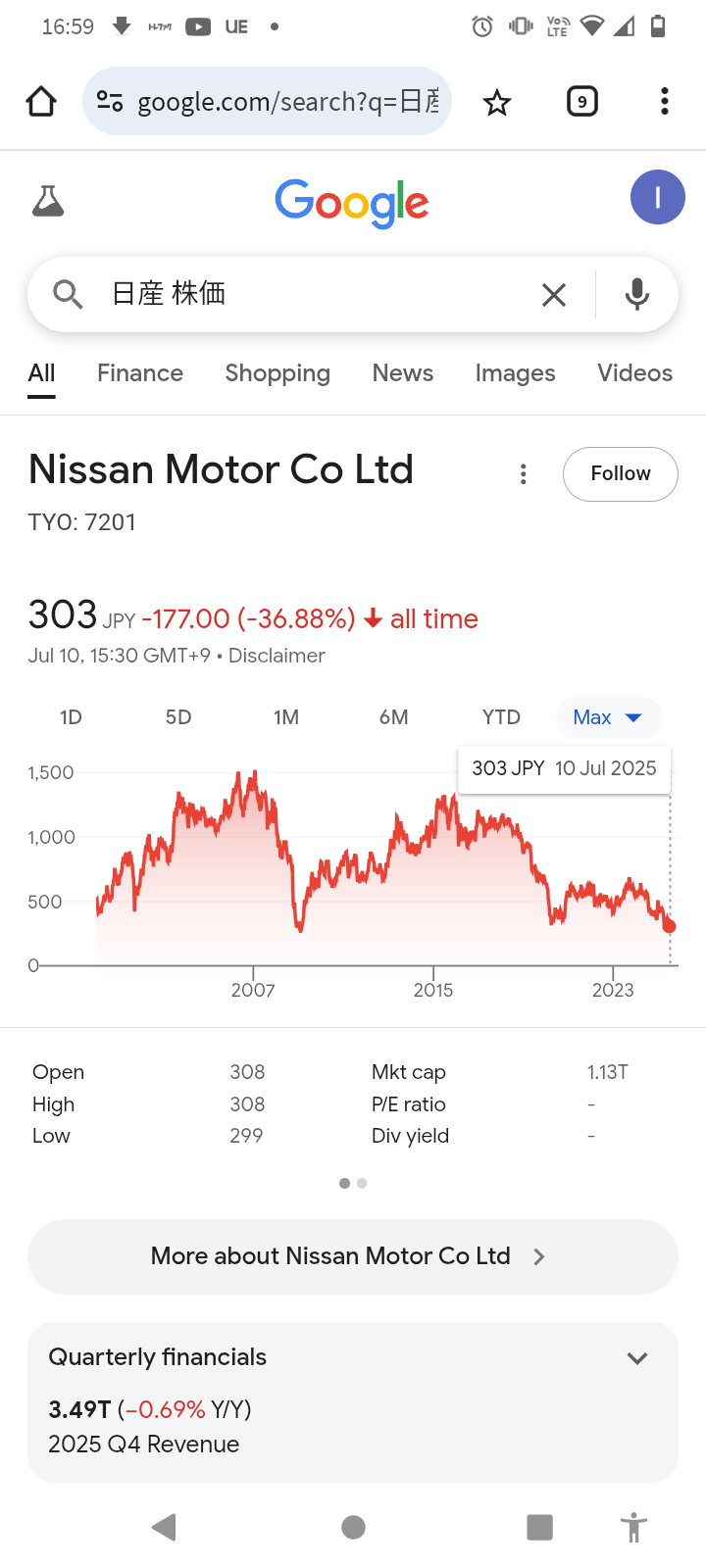Switch to the News tab
Screen dimensions: 706x1568
(403, 373)
